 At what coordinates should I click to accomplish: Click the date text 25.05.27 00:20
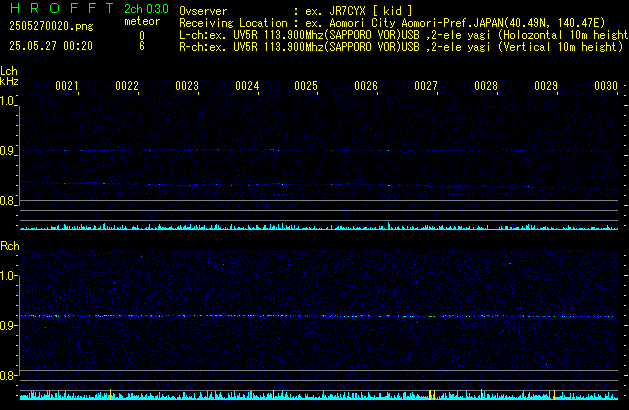tap(51, 46)
